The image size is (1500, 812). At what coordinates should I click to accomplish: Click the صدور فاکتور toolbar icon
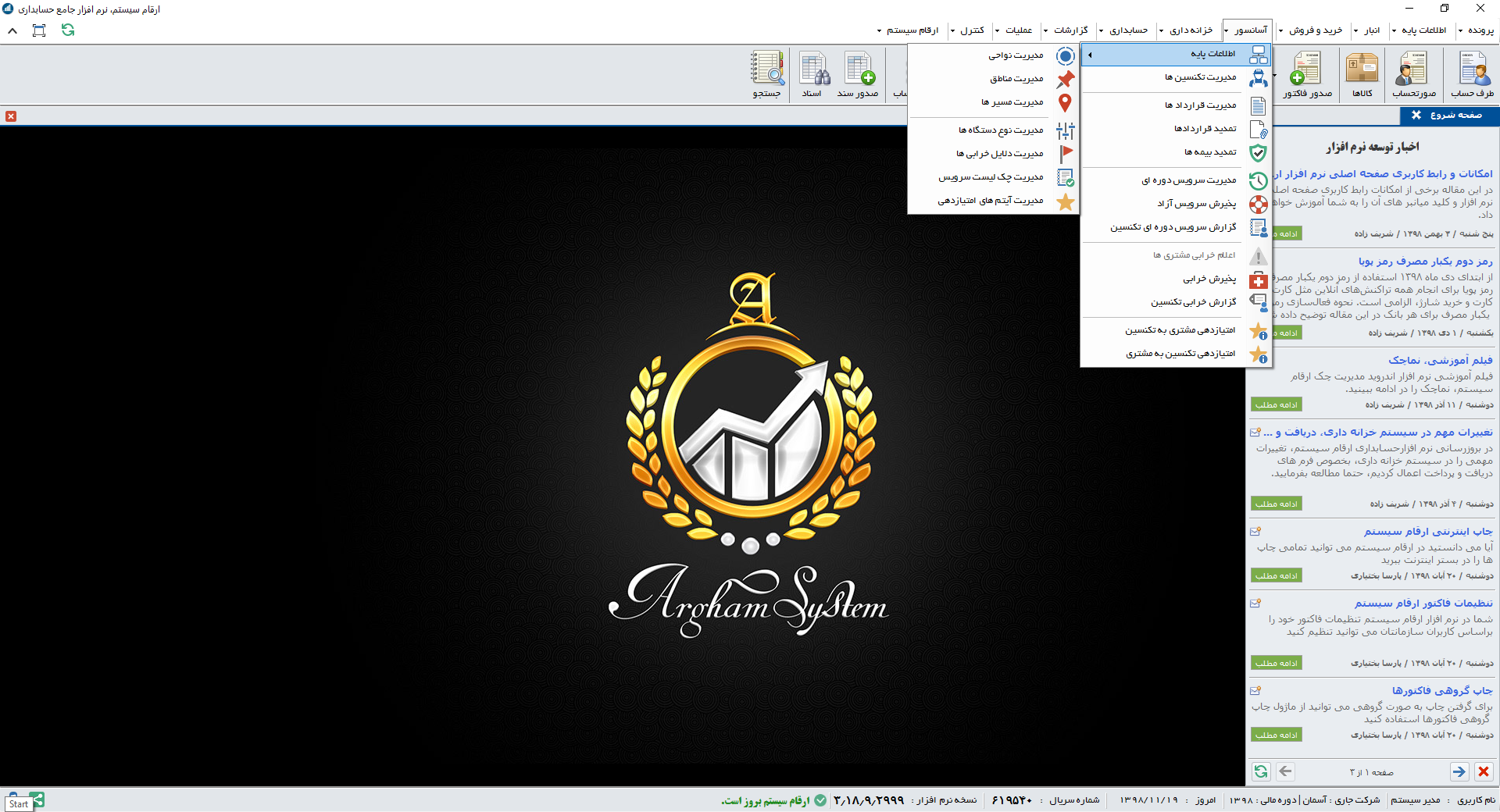[1307, 75]
